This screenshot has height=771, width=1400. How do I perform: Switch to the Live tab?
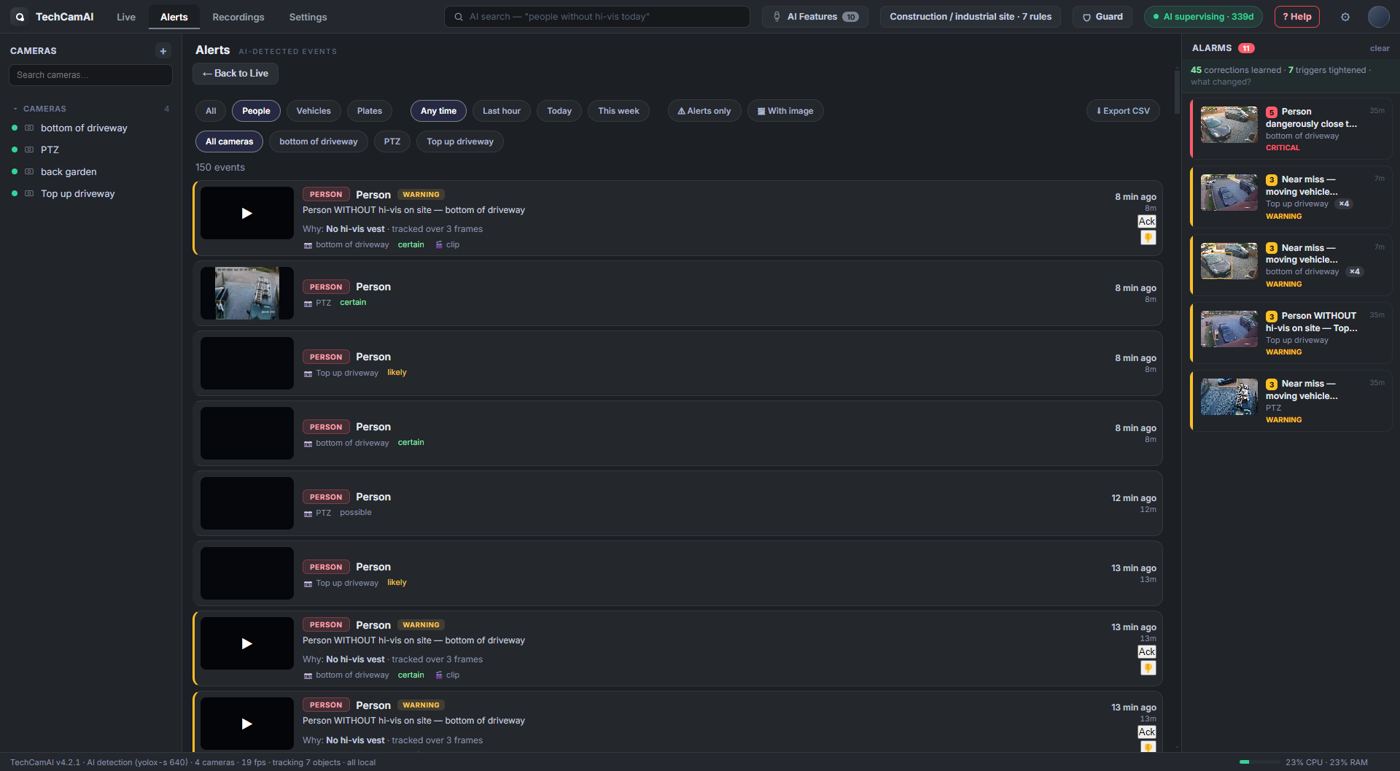pyautogui.click(x=126, y=17)
